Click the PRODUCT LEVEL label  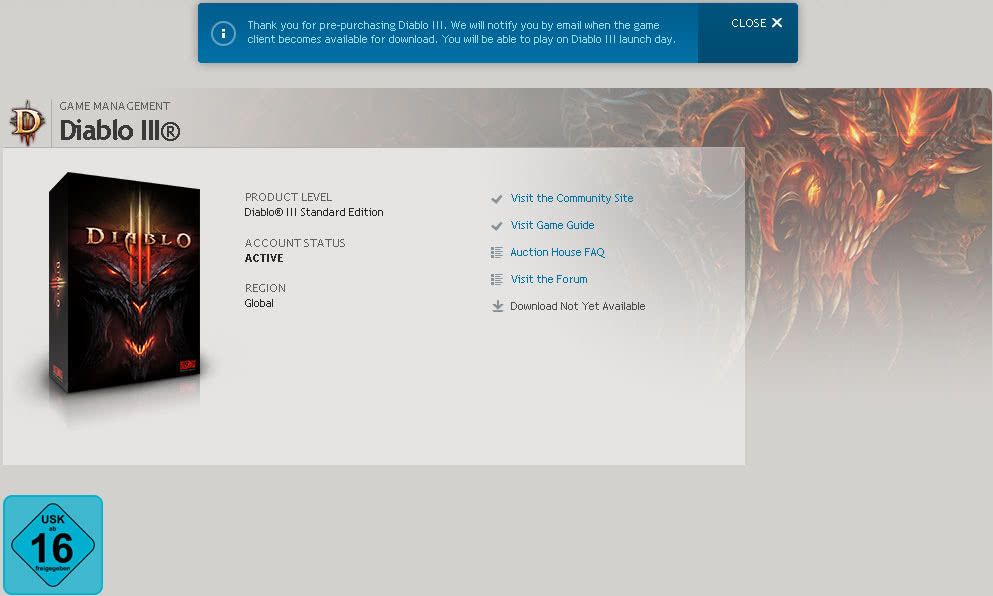click(x=288, y=197)
